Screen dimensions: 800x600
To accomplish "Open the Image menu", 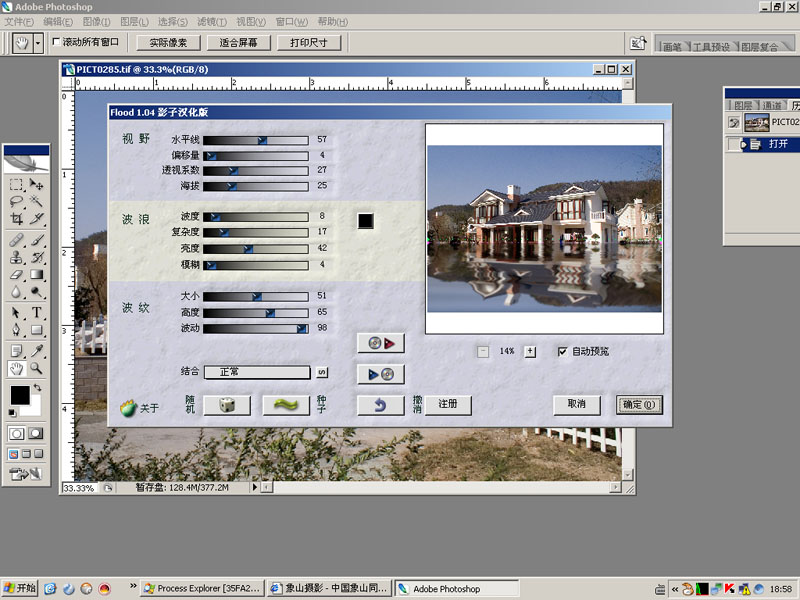I will coord(96,21).
